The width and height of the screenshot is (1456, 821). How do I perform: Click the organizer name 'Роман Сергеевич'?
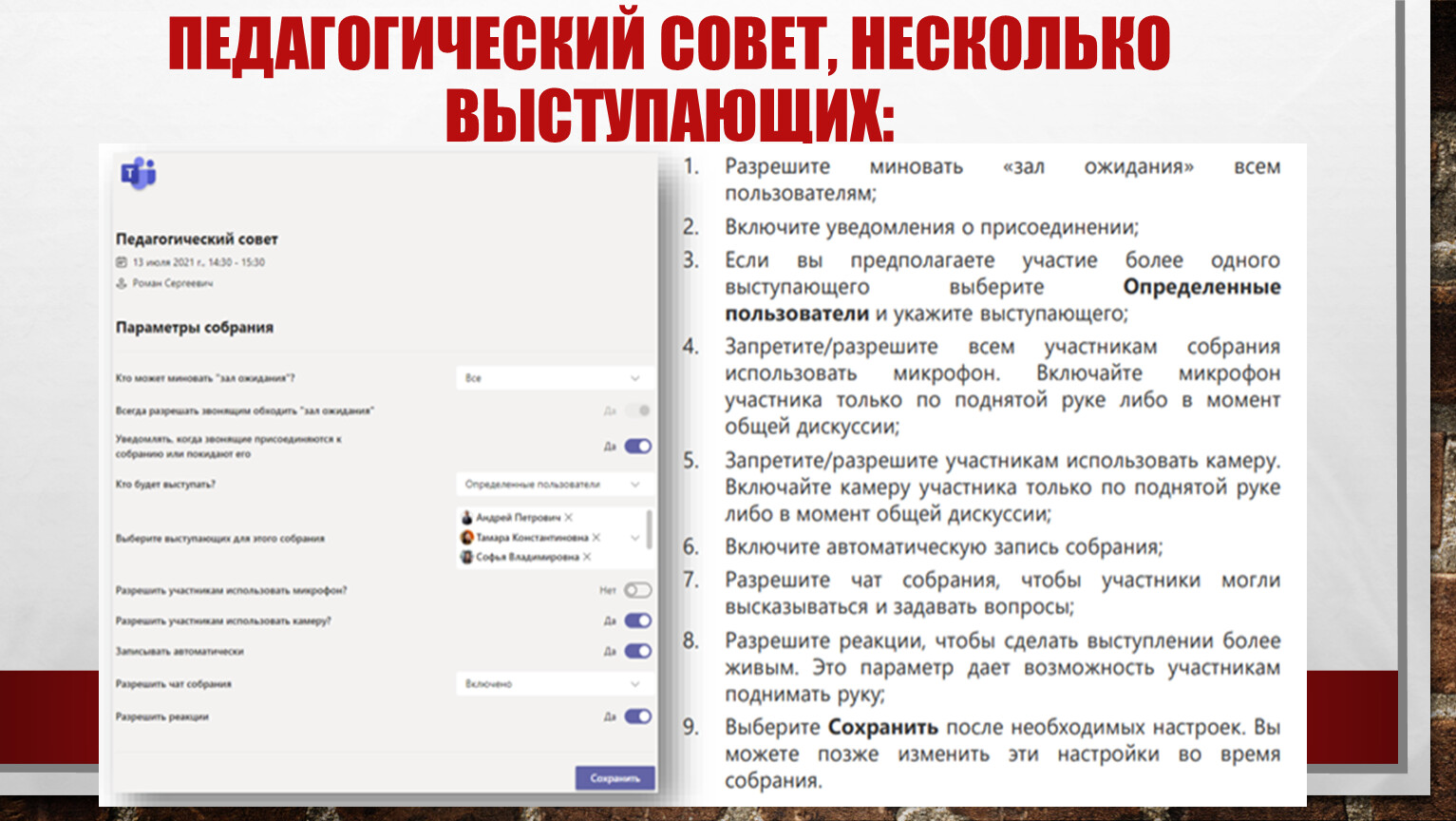tap(173, 283)
